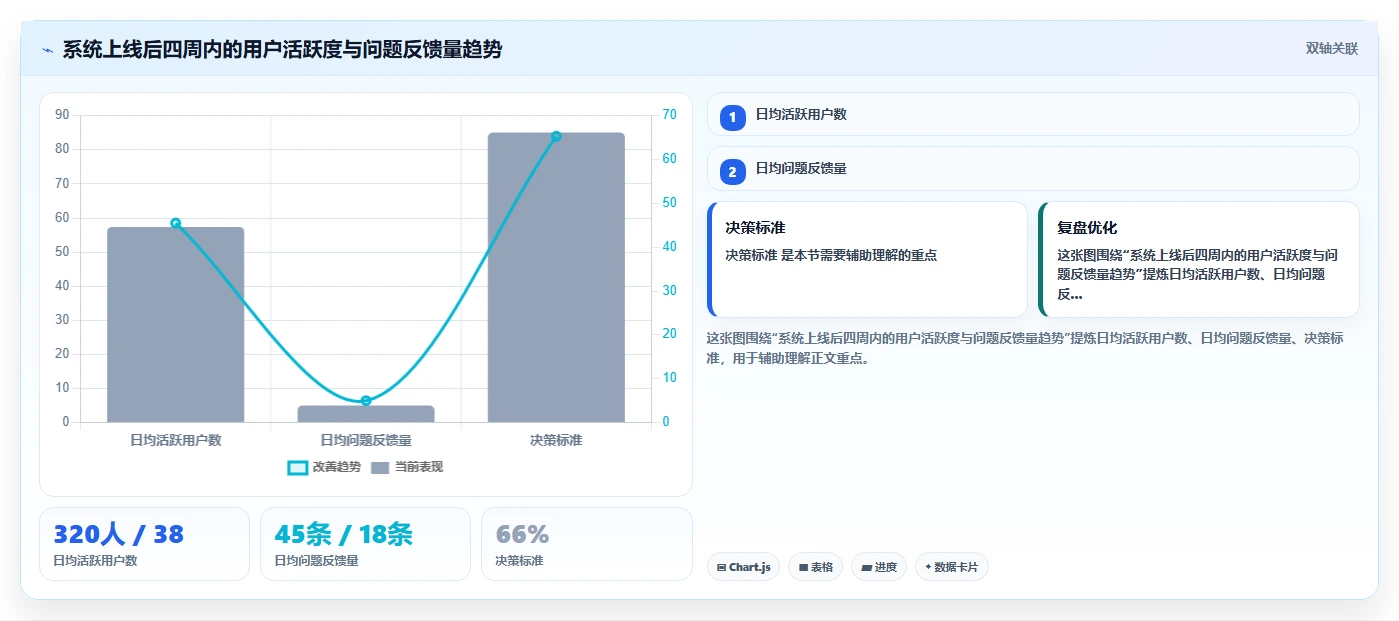The width and height of the screenshot is (1399, 621).
Task: Toggle the 当前表现 legend item
Action: click(406, 467)
